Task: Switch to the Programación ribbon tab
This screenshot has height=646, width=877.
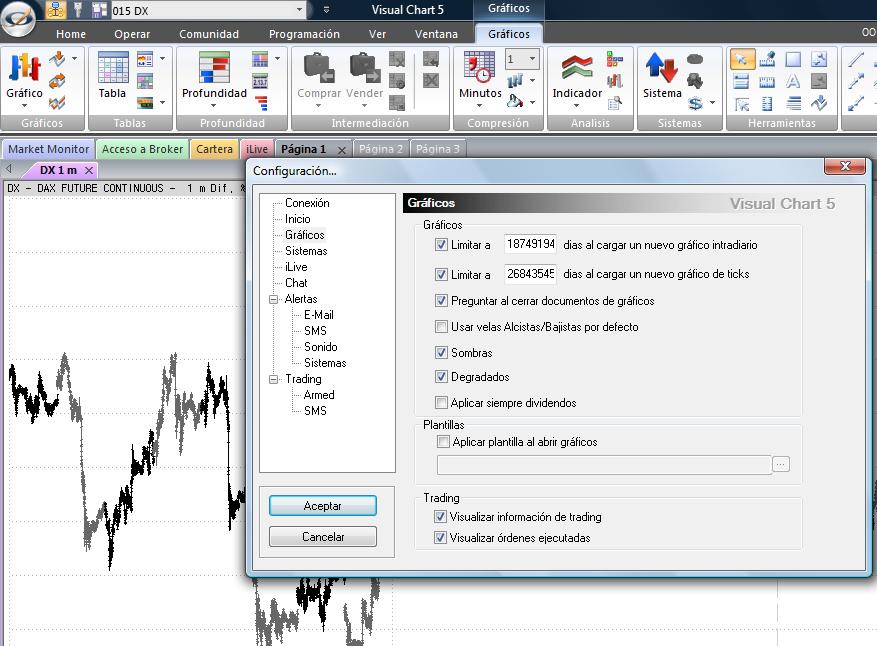Action: 304,34
